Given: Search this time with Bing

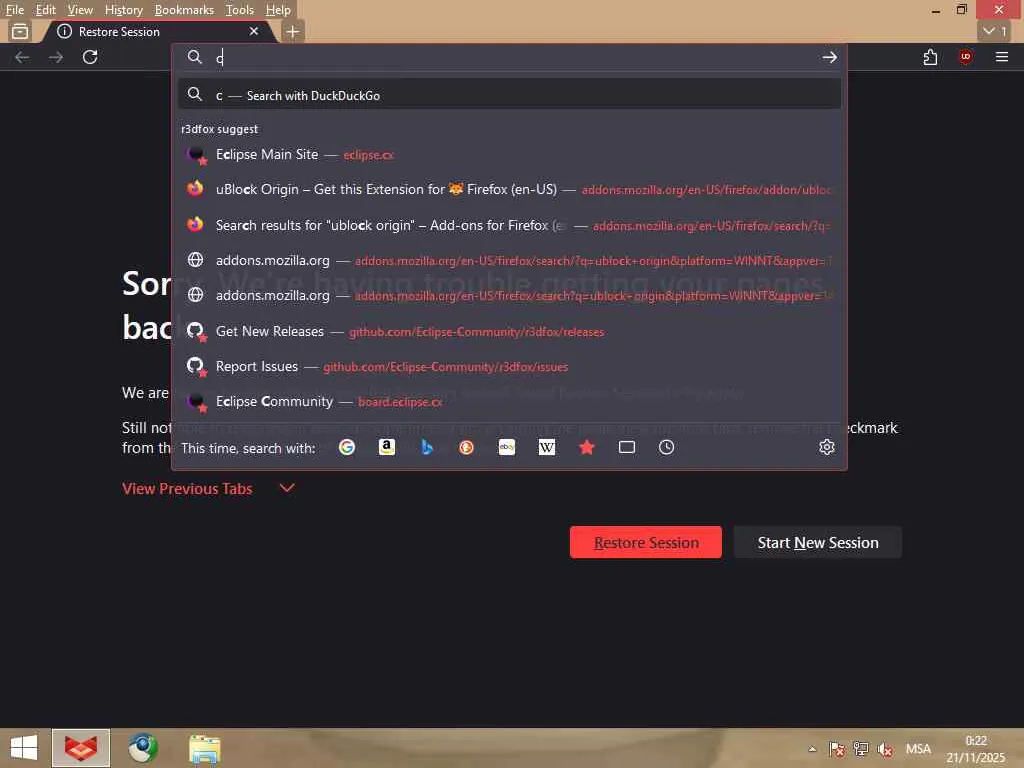Looking at the screenshot, I should coord(427,447).
